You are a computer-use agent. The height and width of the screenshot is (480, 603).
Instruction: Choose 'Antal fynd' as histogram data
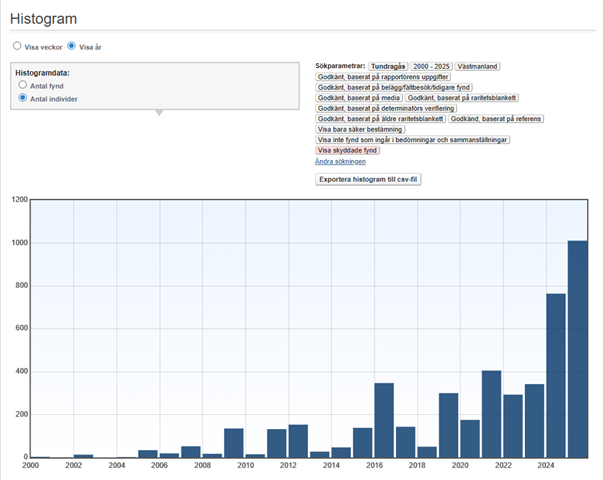pyautogui.click(x=23, y=86)
